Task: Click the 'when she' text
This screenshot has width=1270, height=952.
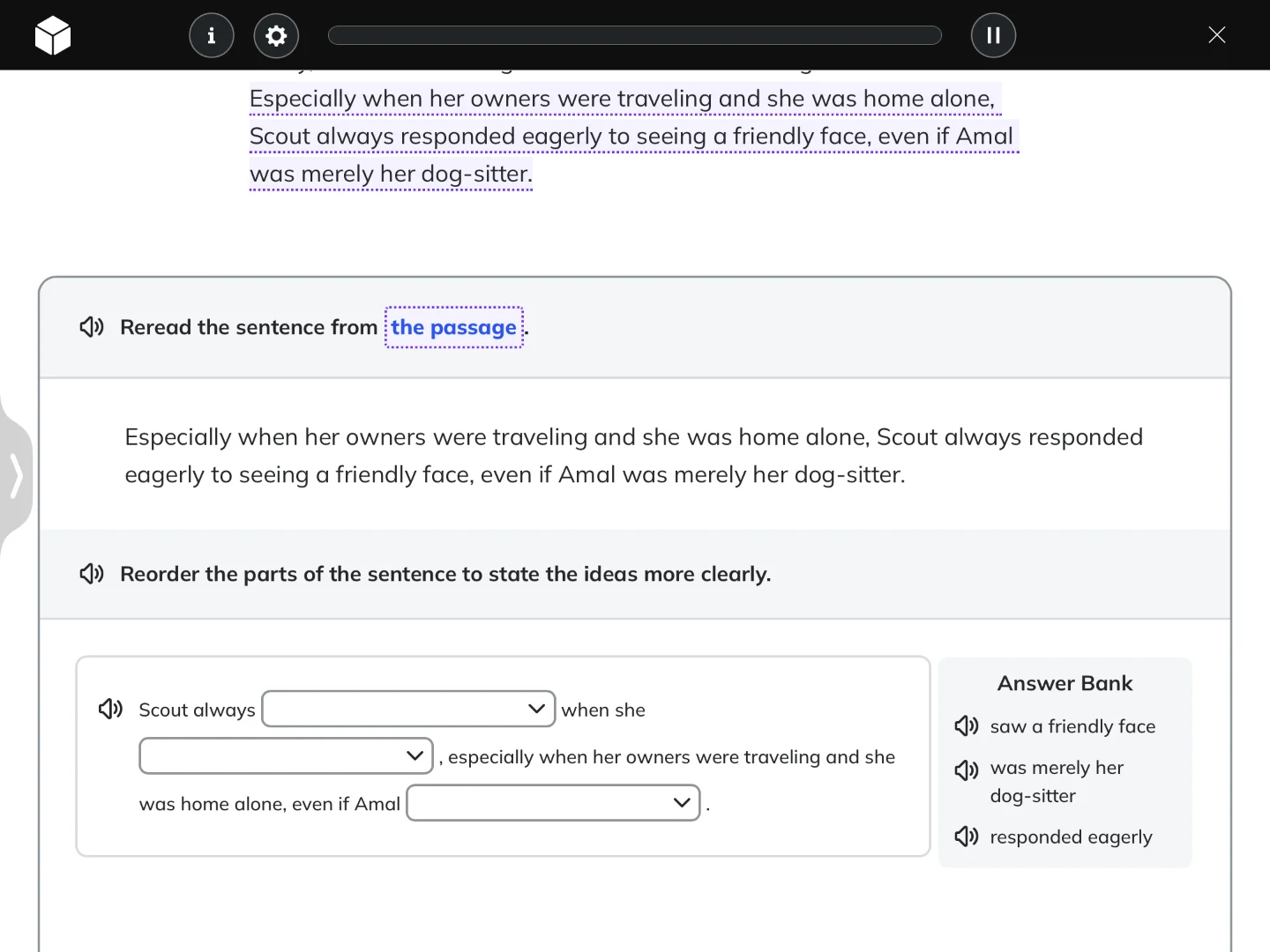Action: click(x=603, y=710)
